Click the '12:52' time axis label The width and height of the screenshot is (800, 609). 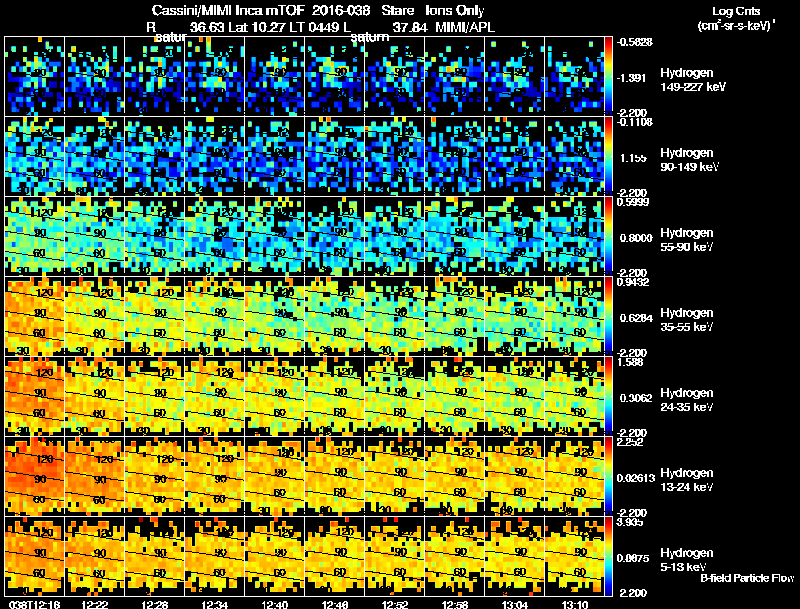coord(395,604)
